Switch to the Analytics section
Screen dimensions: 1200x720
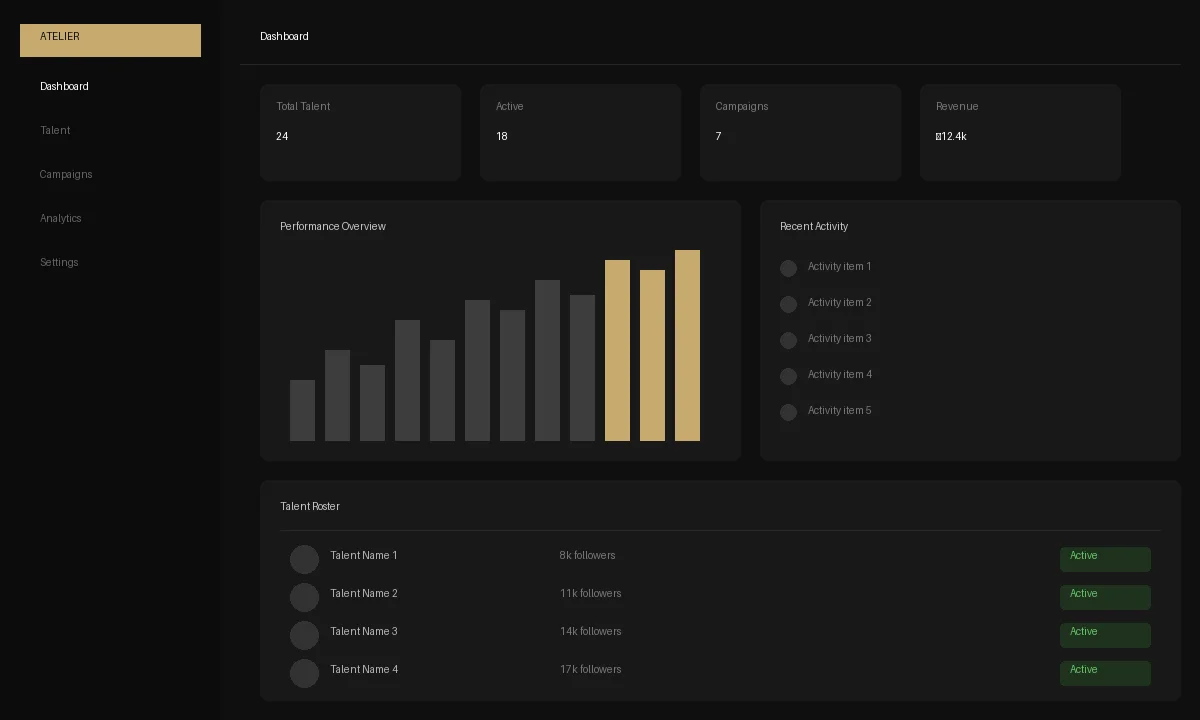pyautogui.click(x=60, y=218)
